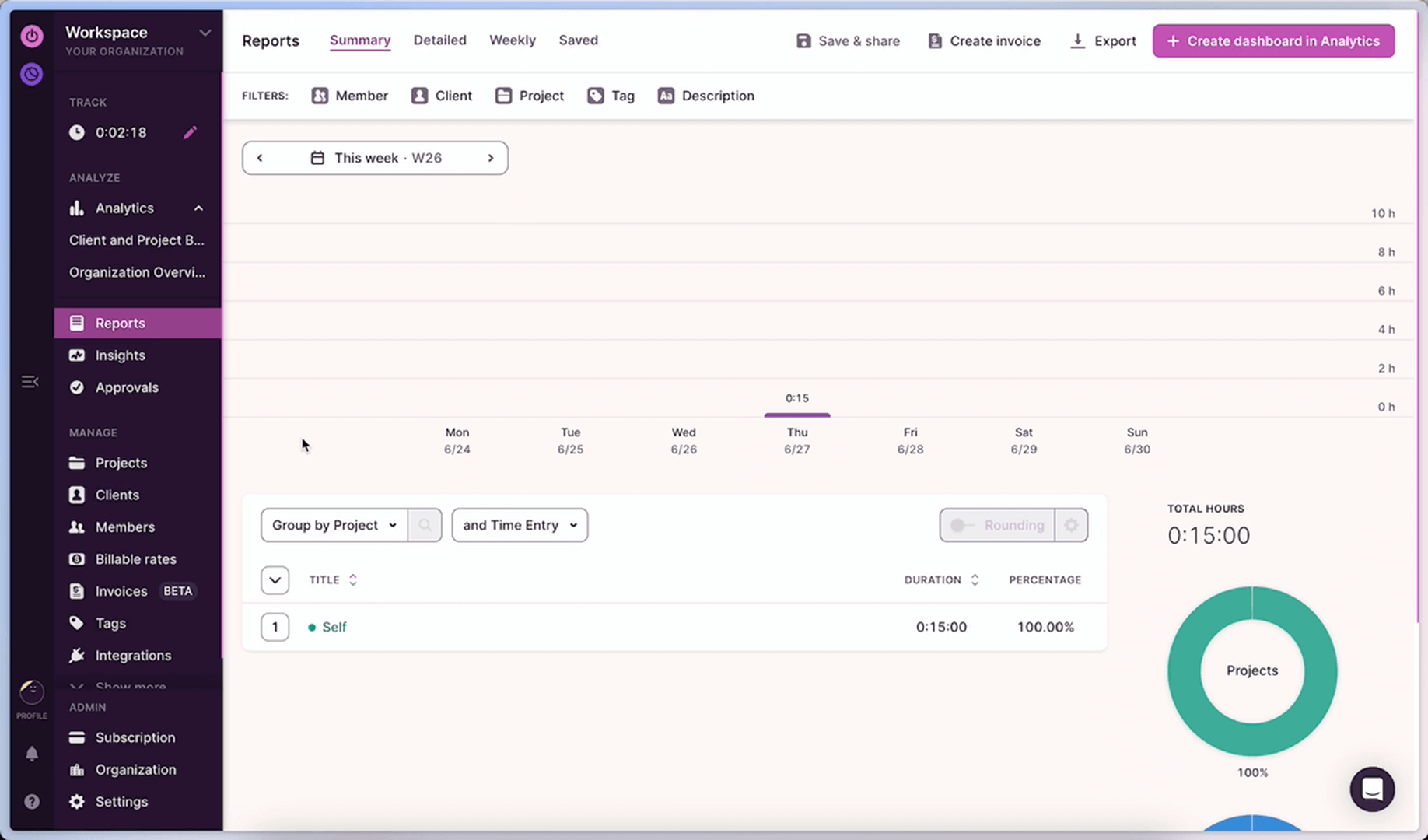Viewport: 1428px width, 840px height.
Task: Open the Integrations page
Action: [132, 655]
